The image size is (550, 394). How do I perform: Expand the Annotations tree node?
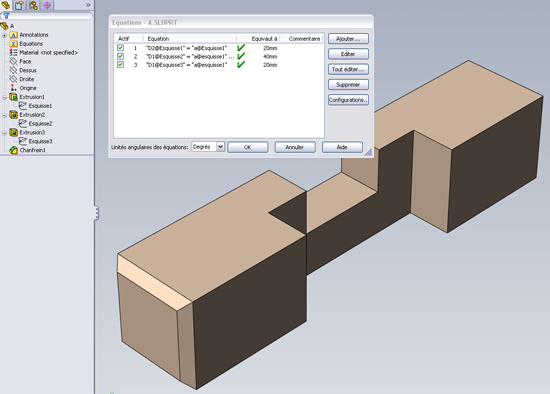pyautogui.click(x=4, y=35)
